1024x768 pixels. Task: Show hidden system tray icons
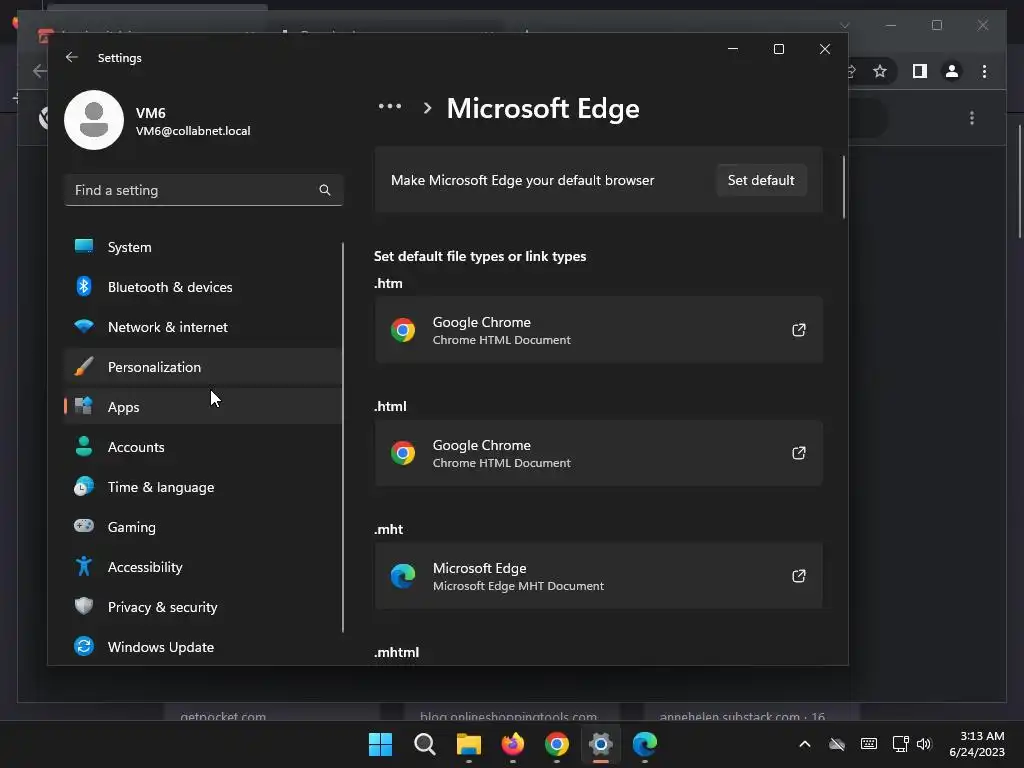tap(805, 744)
